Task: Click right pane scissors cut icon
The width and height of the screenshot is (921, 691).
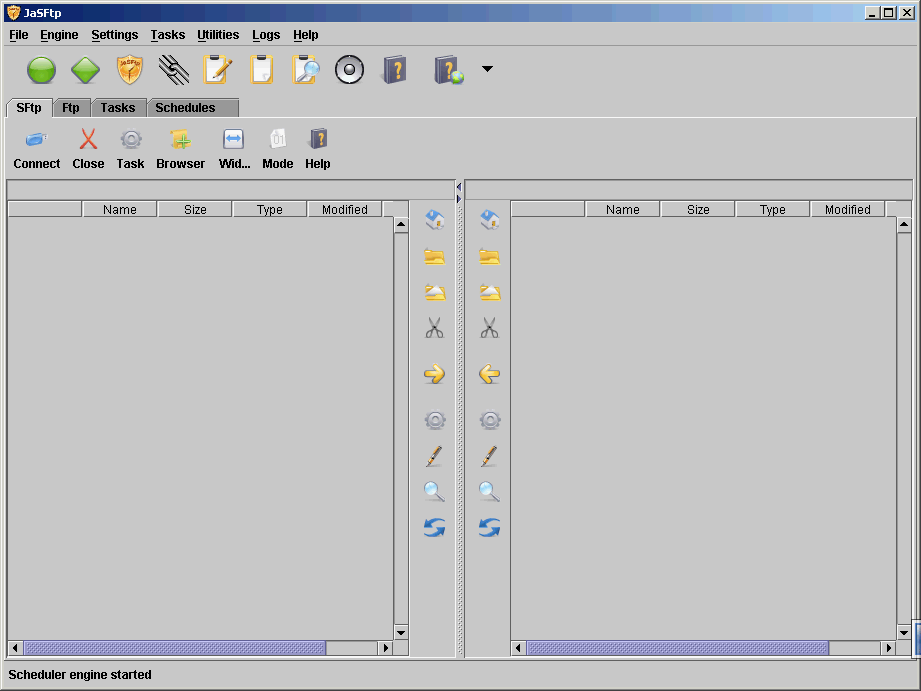Action: point(490,328)
